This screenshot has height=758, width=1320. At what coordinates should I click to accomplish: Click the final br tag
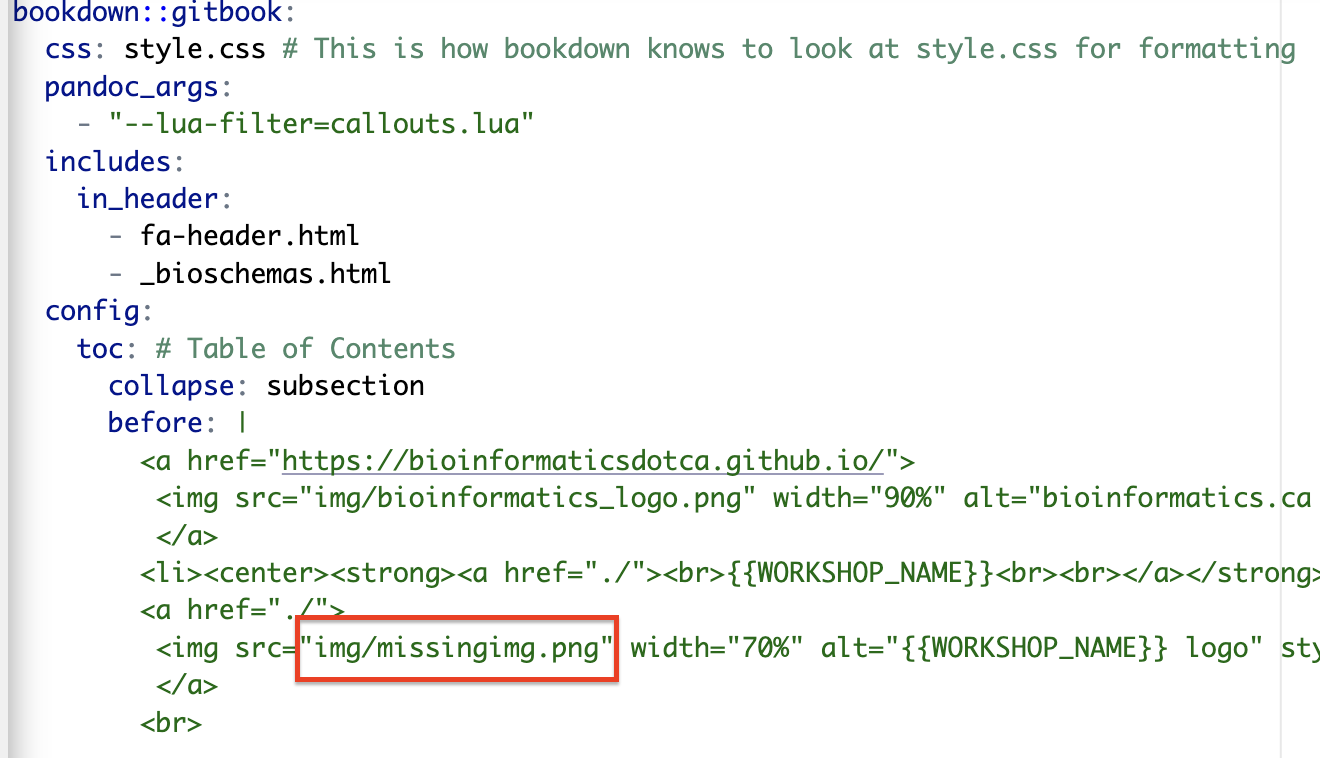[170, 722]
